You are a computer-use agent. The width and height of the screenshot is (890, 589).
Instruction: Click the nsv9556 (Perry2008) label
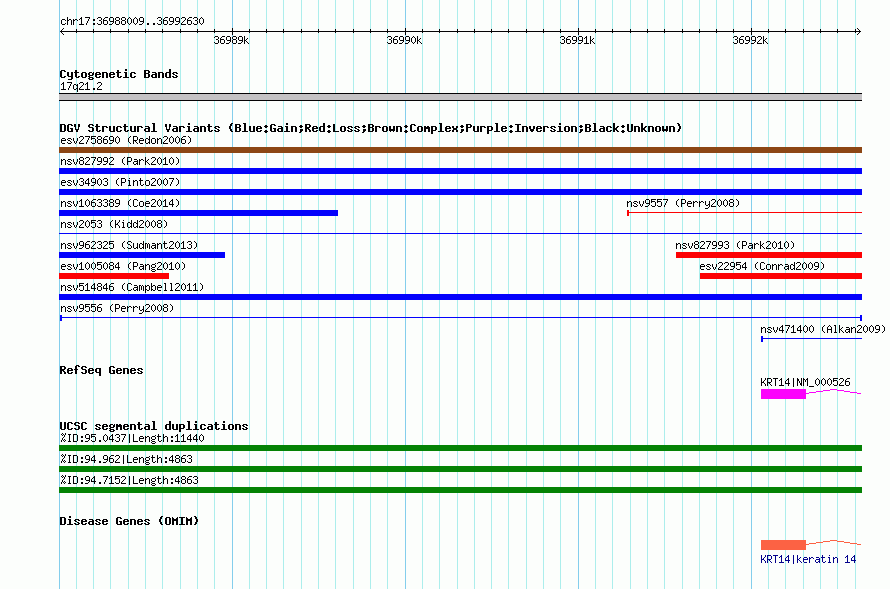pyautogui.click(x=117, y=308)
